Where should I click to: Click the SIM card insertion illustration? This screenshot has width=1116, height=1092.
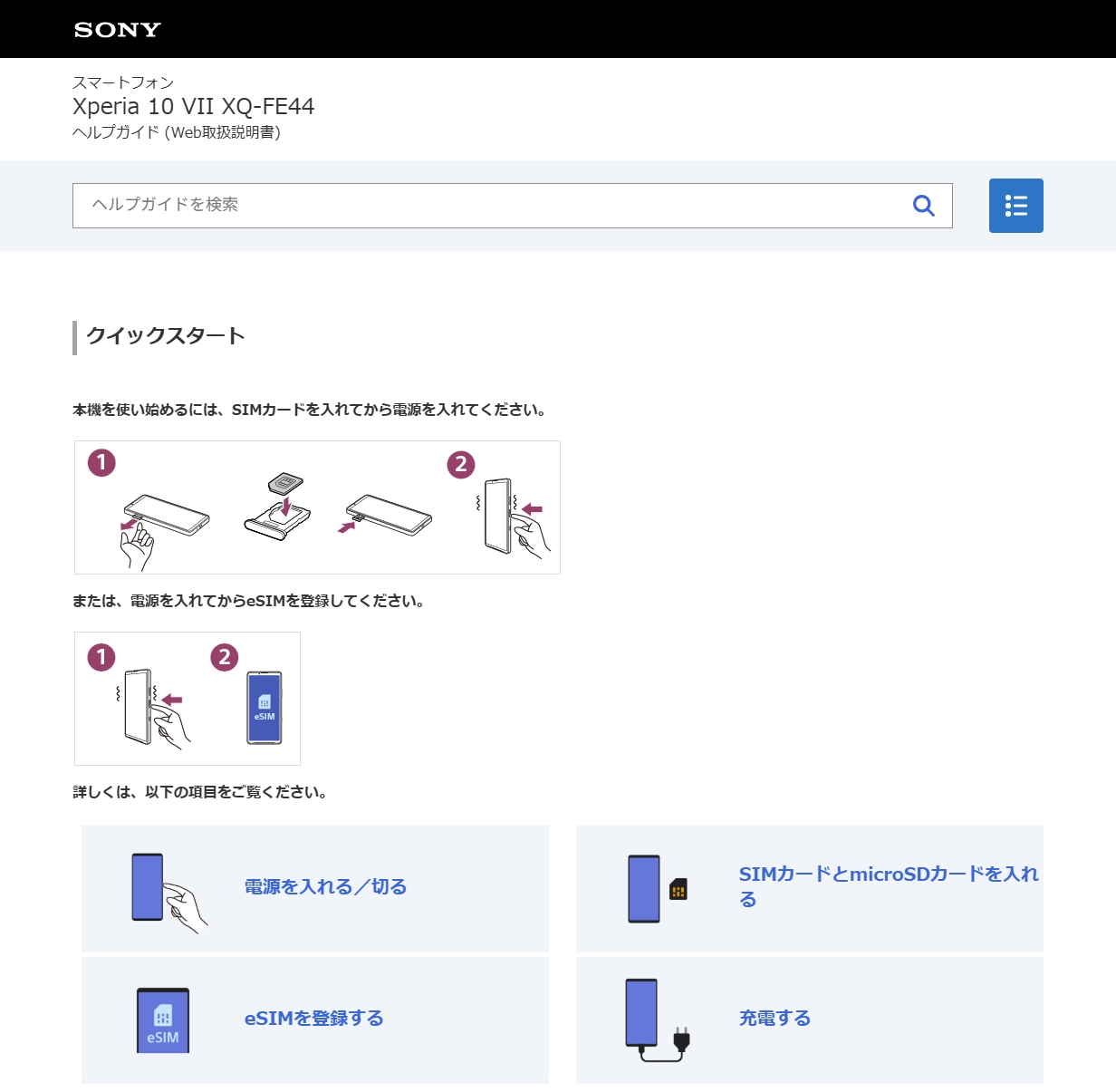point(317,507)
